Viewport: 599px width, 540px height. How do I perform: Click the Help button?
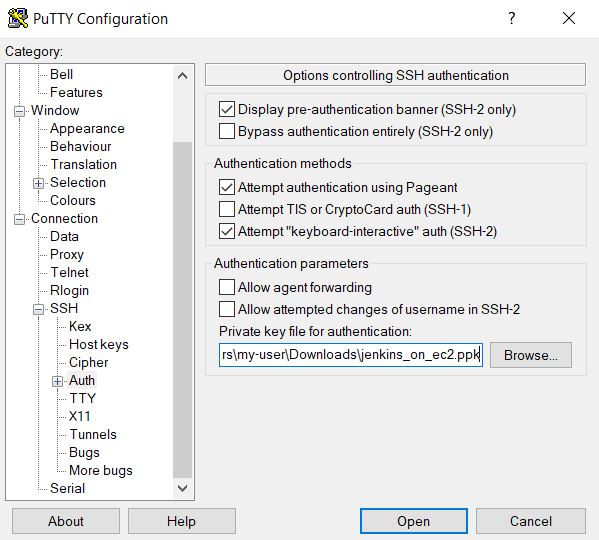pos(181,521)
